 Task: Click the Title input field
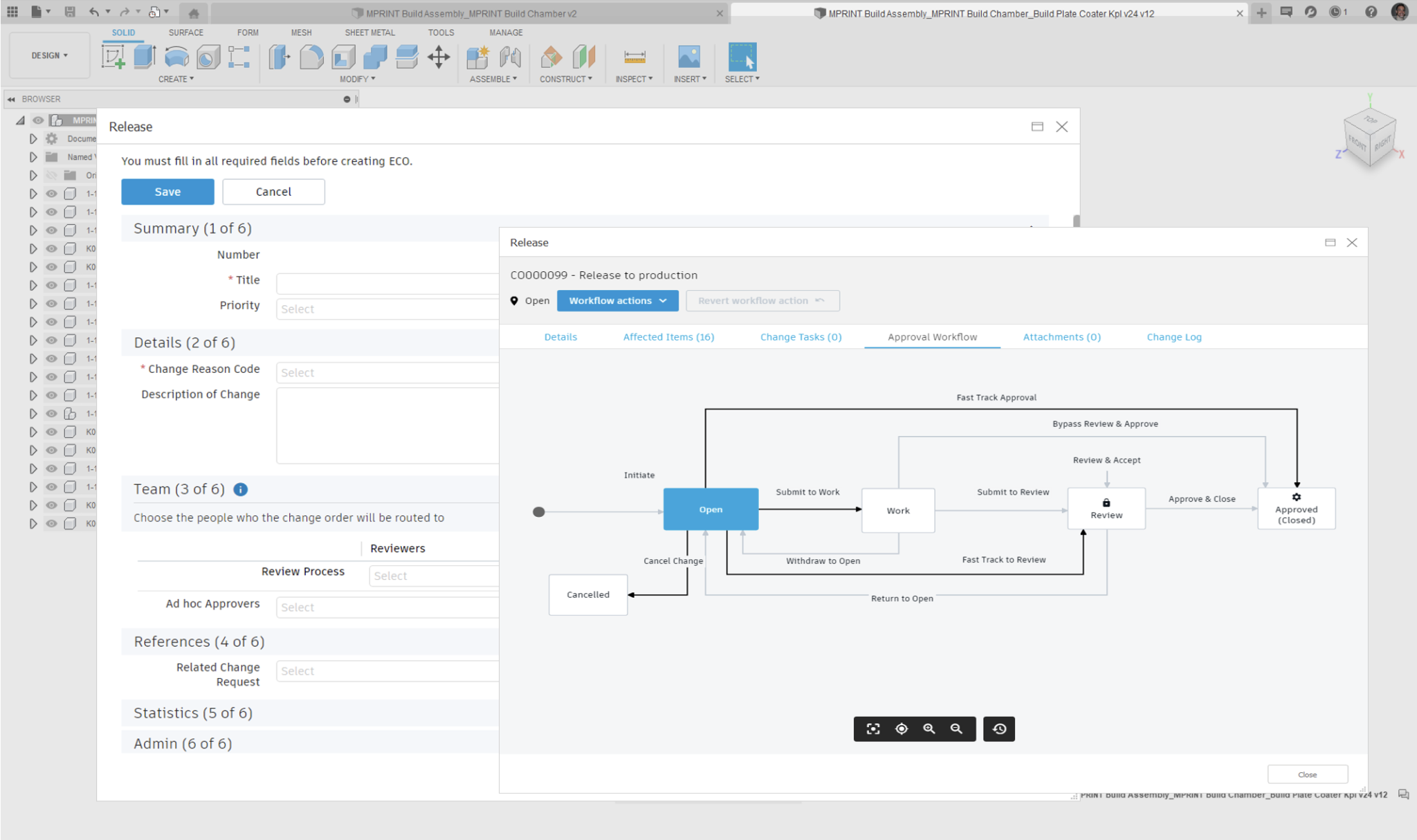point(387,282)
